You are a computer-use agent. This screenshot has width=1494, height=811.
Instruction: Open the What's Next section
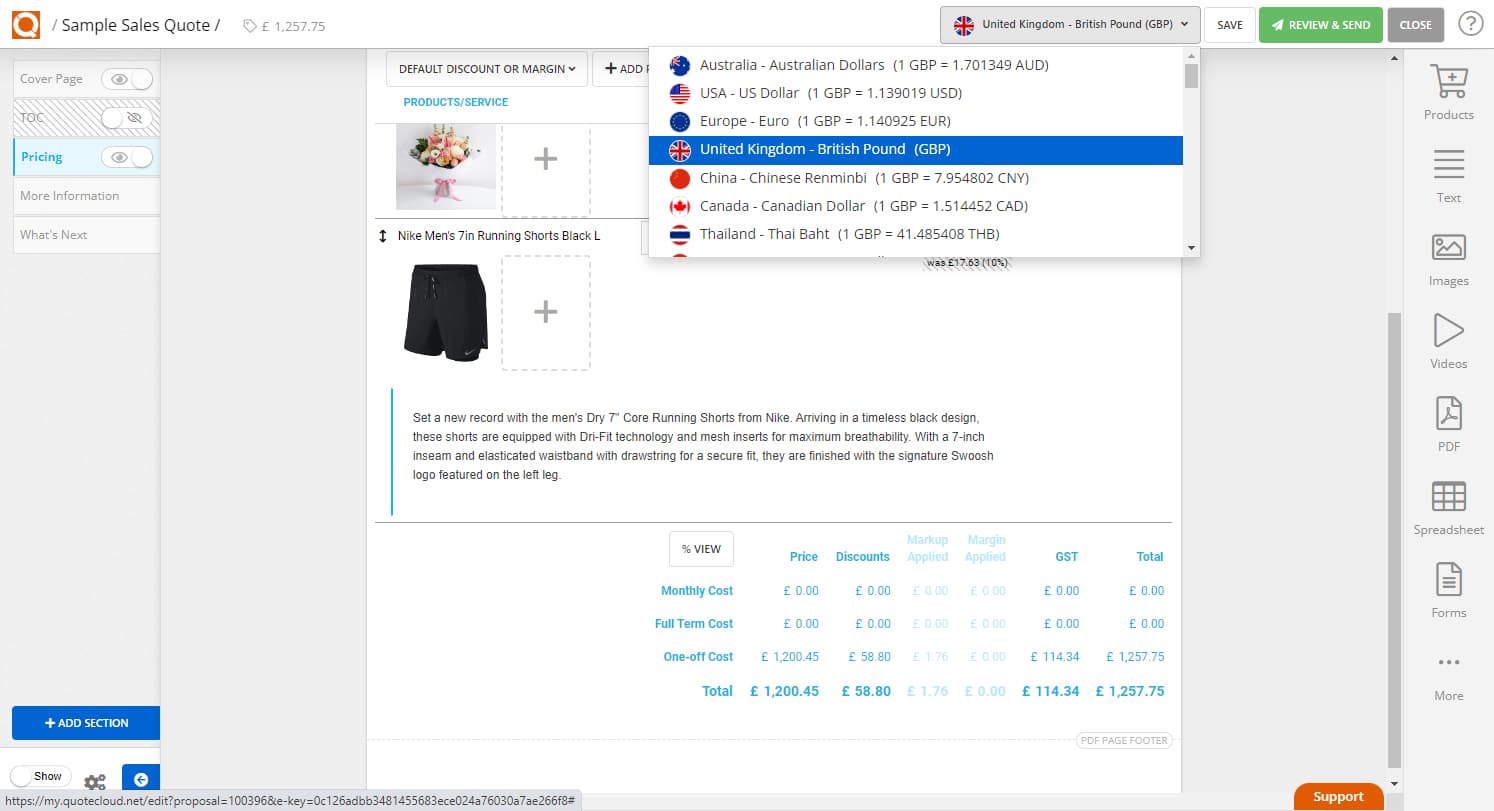(x=53, y=234)
